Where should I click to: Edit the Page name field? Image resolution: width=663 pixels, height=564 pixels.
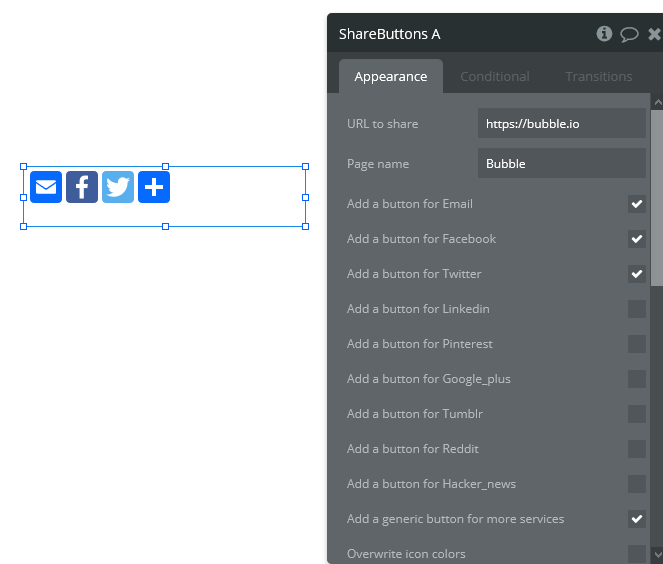pyautogui.click(x=562, y=163)
